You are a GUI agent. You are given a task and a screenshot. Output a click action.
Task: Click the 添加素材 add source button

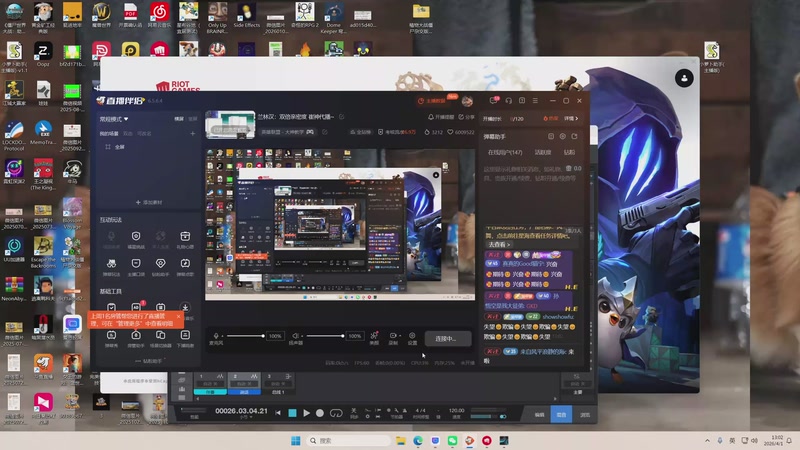[x=149, y=202]
